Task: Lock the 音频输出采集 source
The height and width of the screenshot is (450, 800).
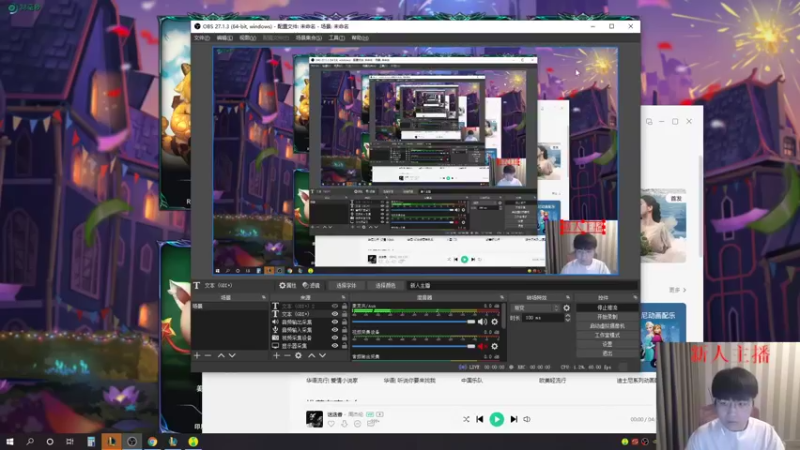Action: (344, 322)
